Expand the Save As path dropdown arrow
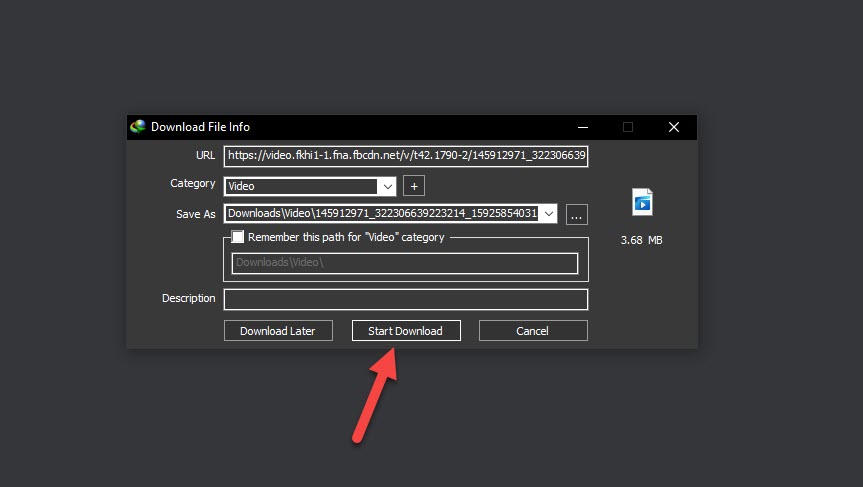This screenshot has height=487, width=863. [547, 213]
